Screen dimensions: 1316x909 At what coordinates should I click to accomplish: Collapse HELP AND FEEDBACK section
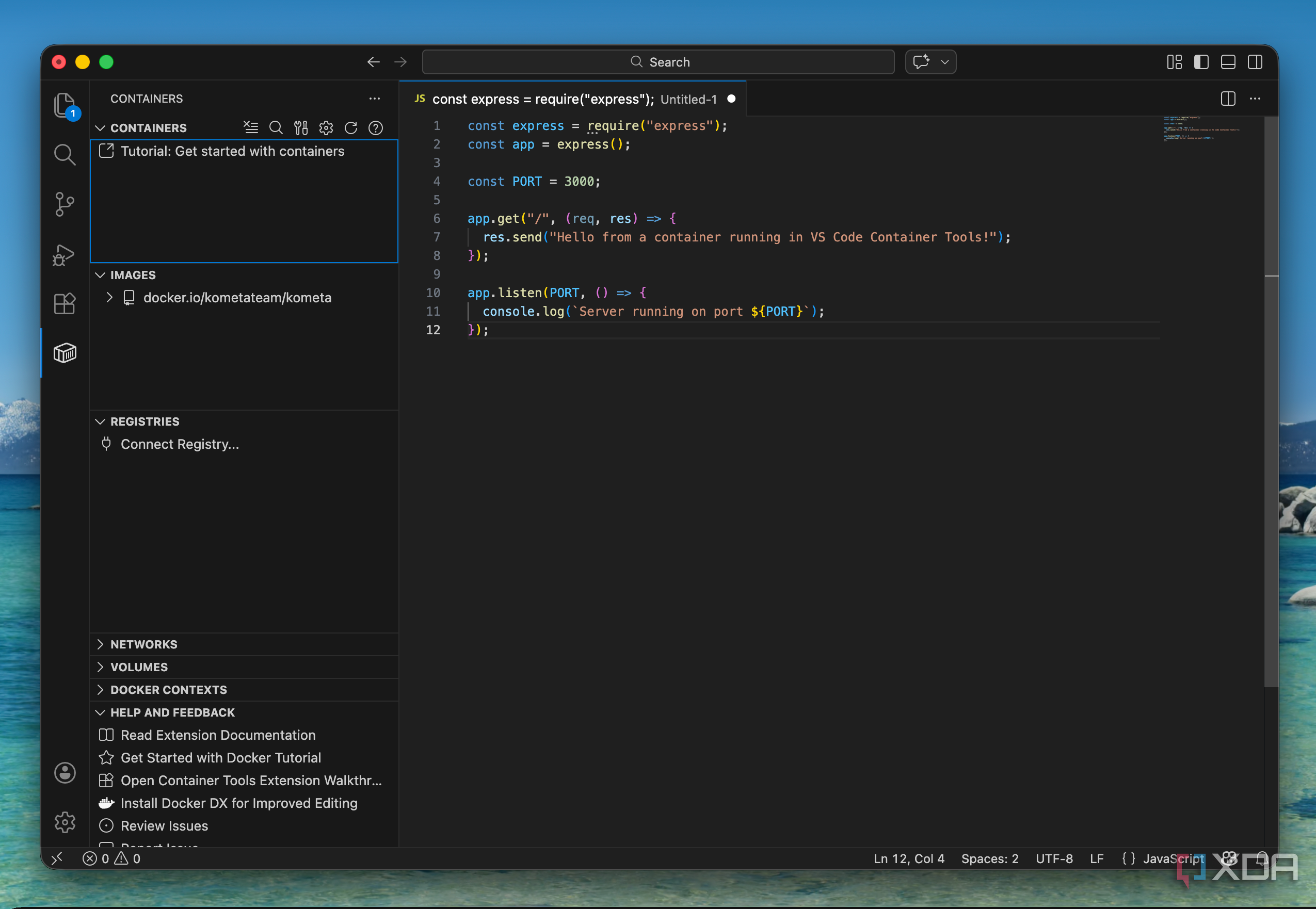(100, 712)
